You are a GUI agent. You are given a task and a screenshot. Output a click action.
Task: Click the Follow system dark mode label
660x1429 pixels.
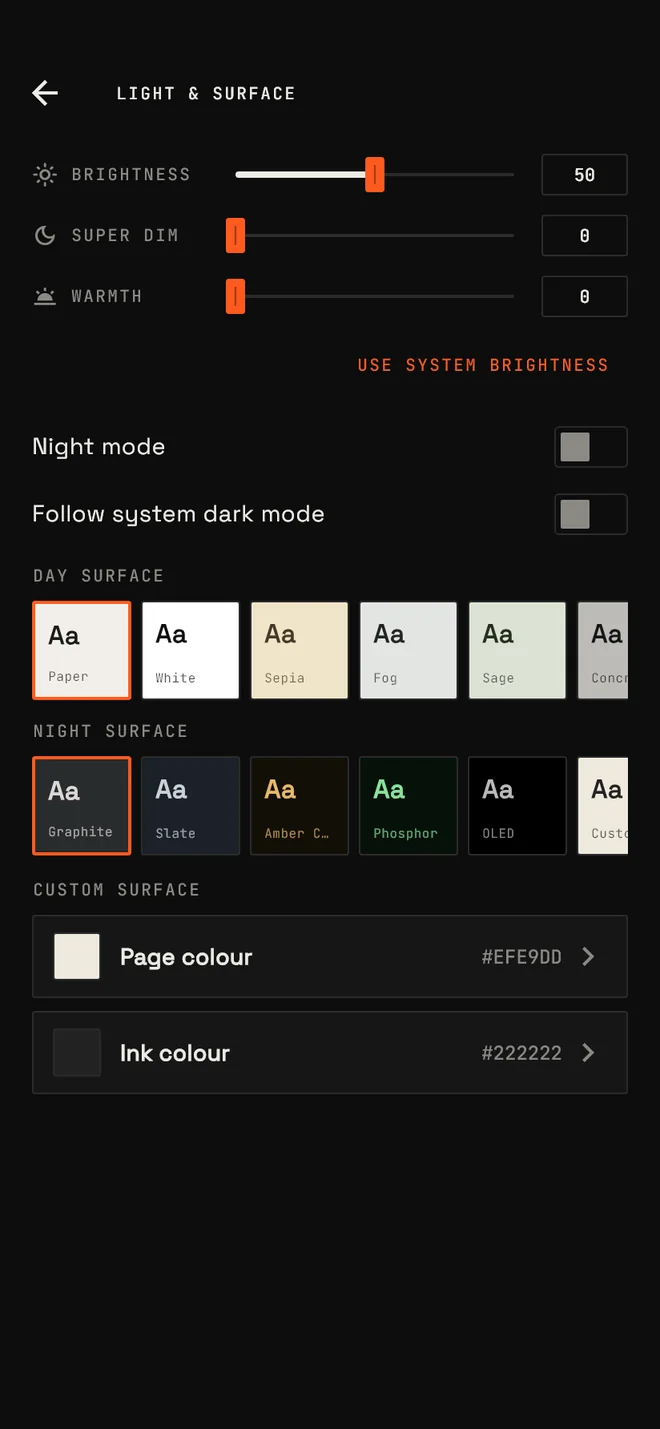click(x=179, y=514)
